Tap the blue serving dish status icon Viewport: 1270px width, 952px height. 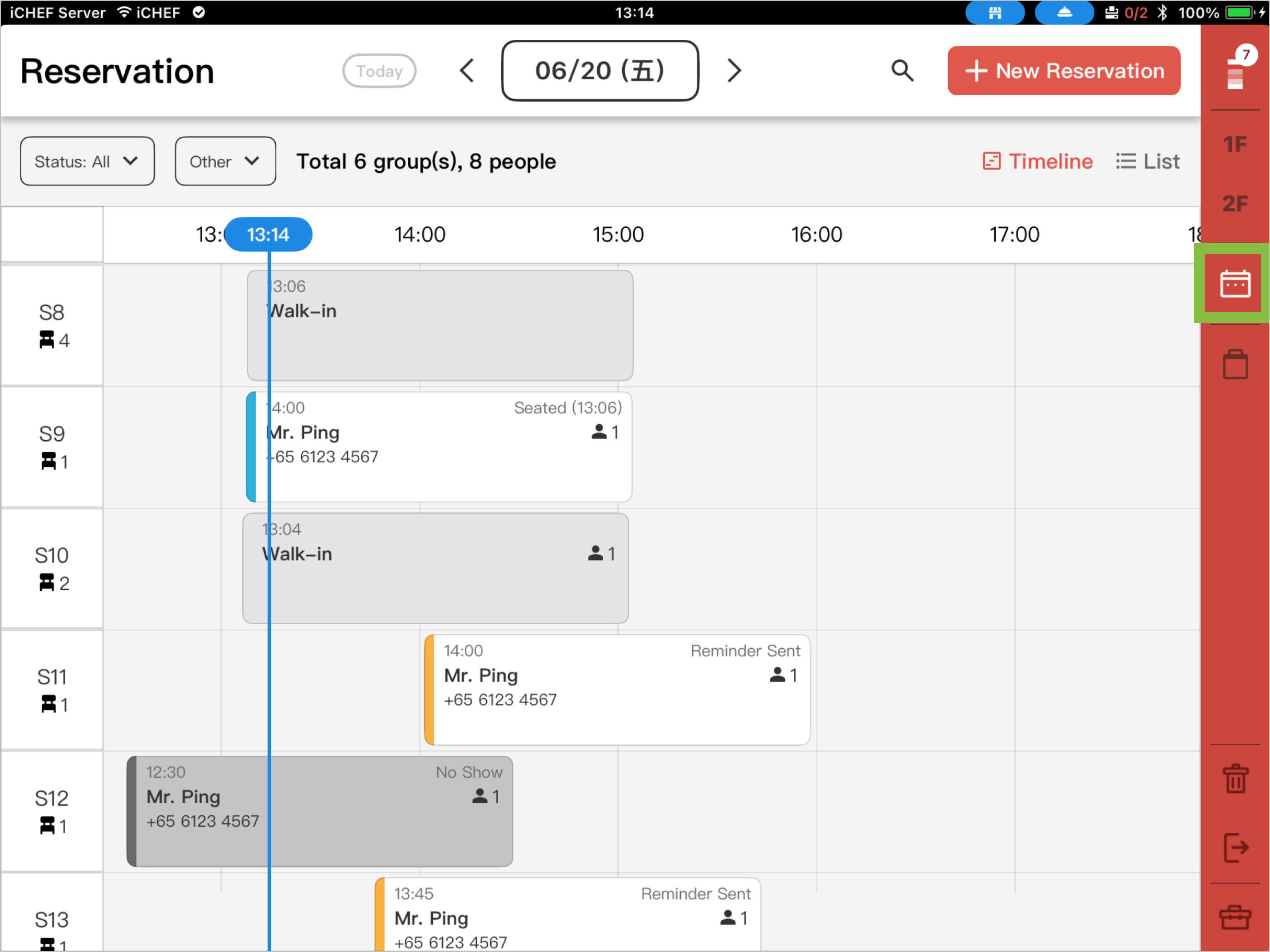coord(1064,13)
